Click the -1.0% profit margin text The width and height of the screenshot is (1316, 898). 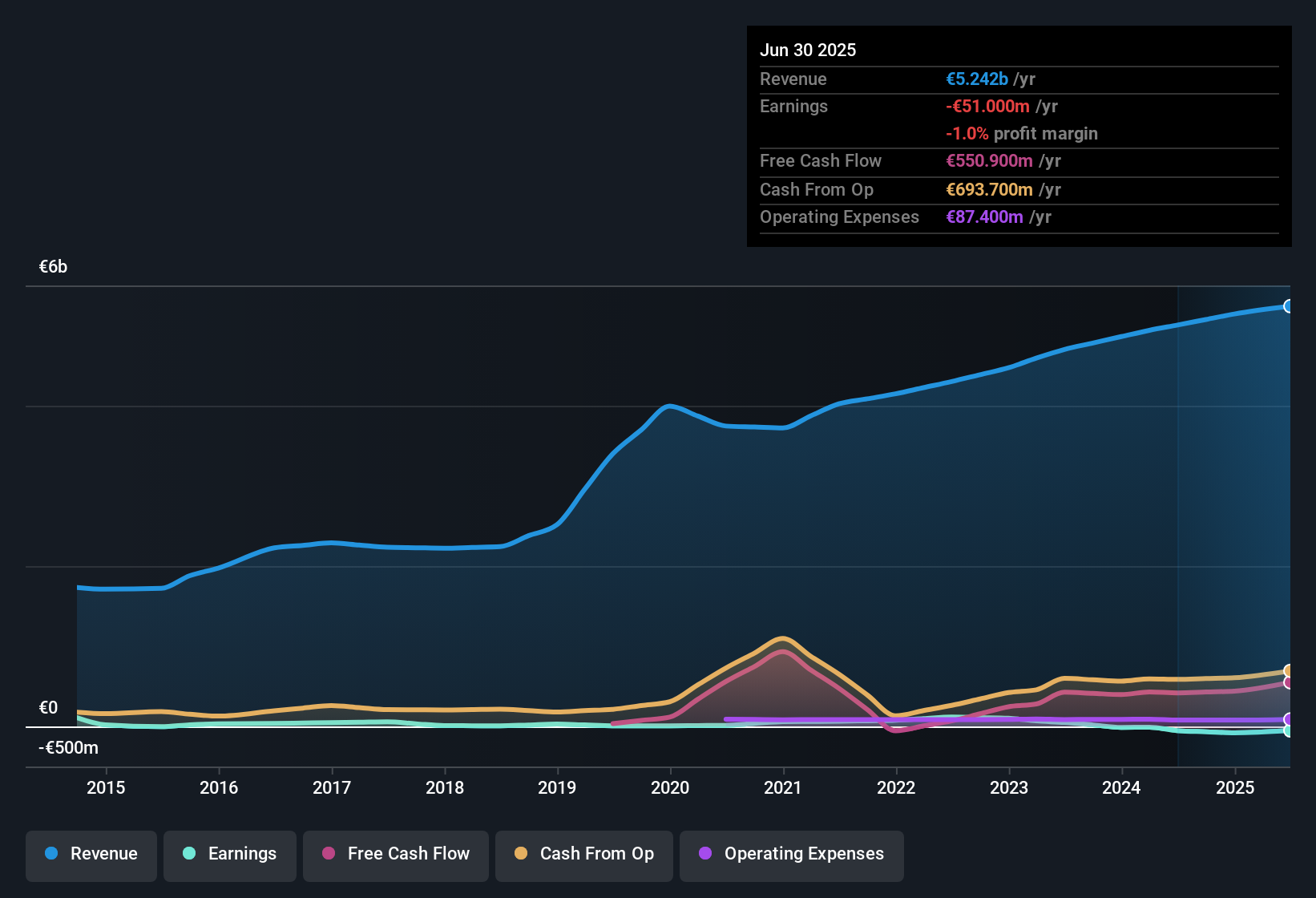coord(1022,133)
